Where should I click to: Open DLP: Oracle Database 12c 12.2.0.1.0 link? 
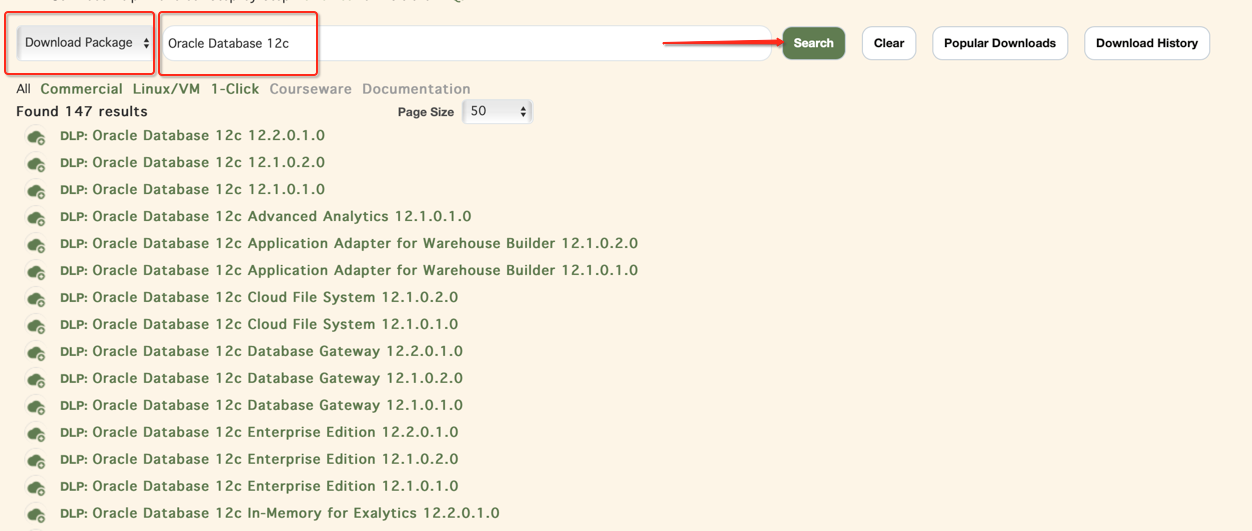192,135
